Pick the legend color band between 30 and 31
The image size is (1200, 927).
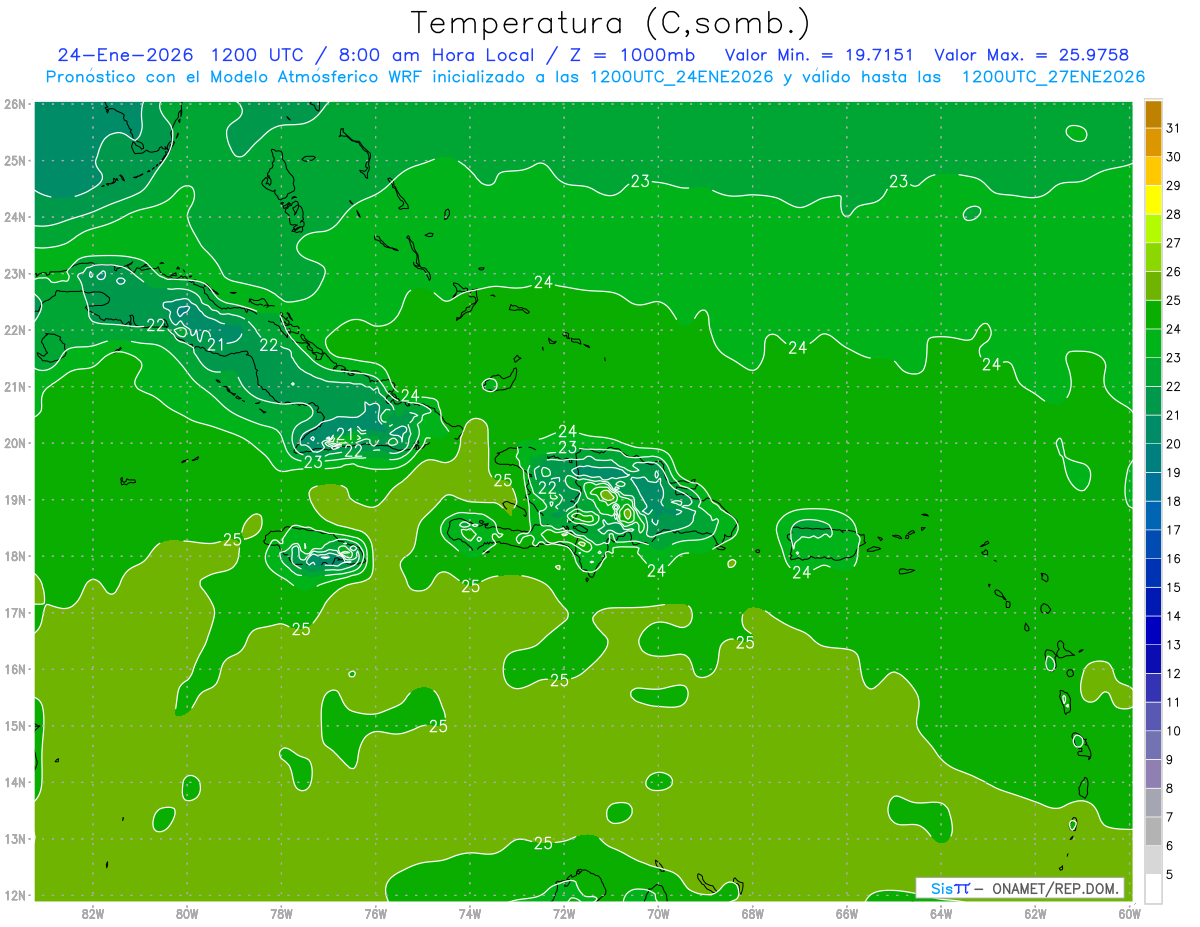click(1153, 142)
